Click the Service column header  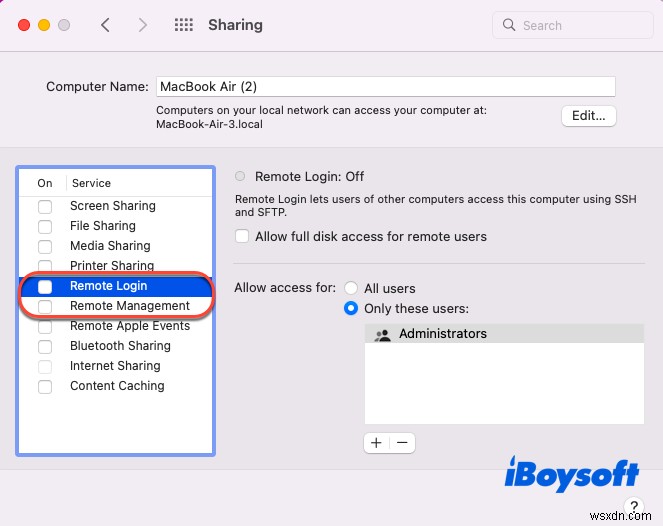point(91,183)
